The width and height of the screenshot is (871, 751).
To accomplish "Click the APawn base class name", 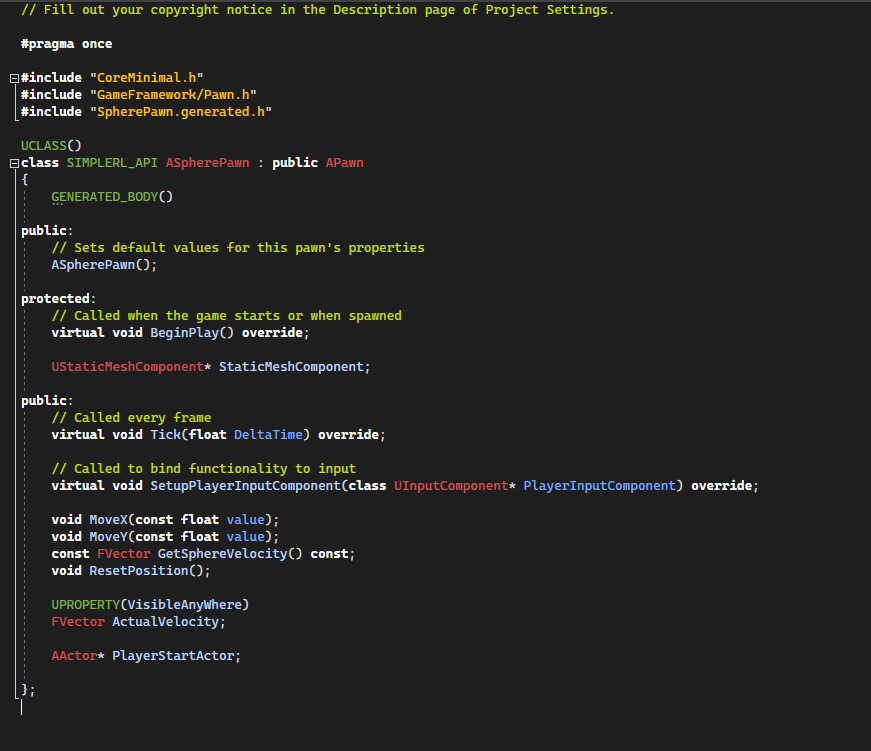I will (x=344, y=163).
